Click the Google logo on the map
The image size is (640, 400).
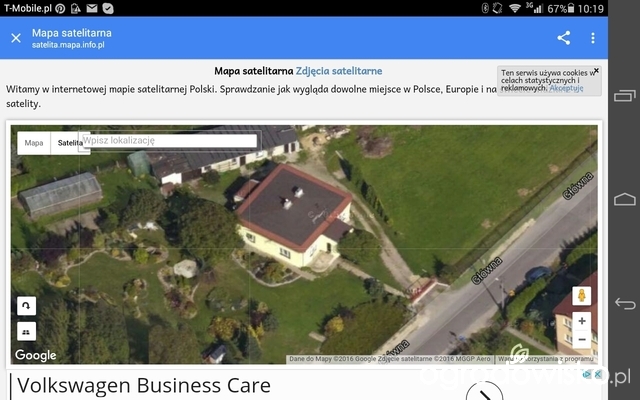36,355
